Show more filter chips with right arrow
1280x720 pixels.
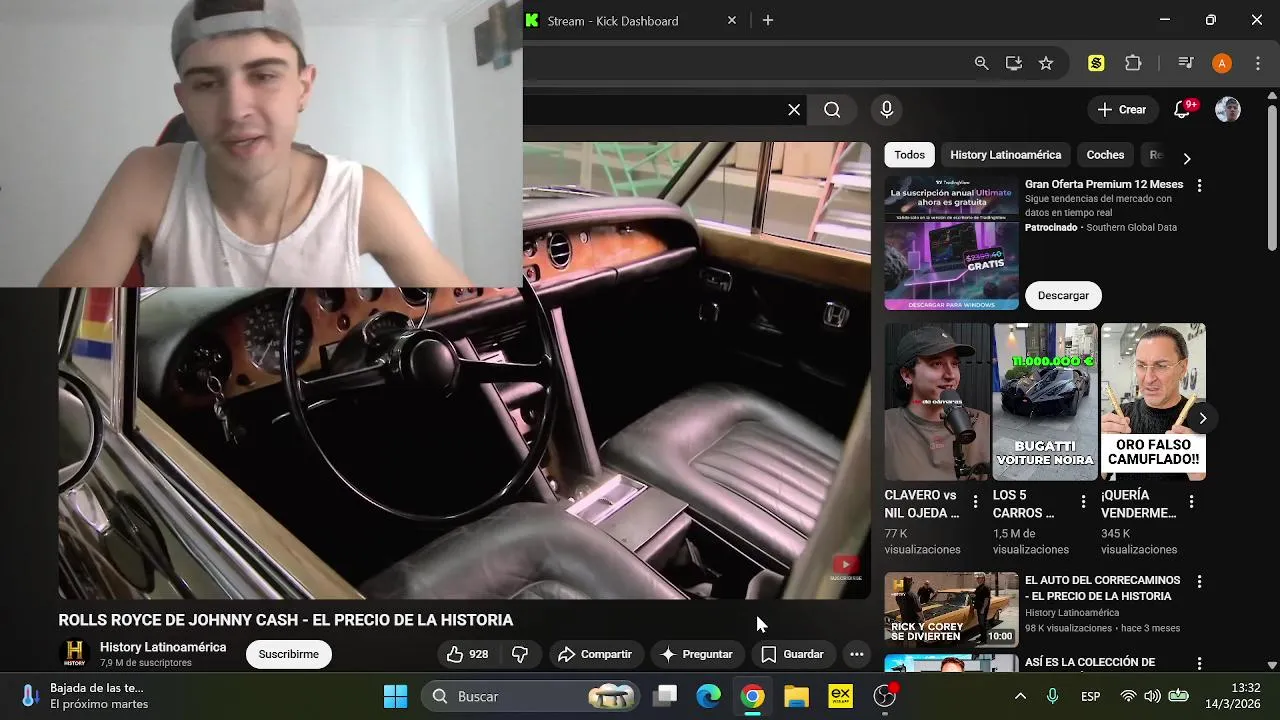pos(1186,158)
